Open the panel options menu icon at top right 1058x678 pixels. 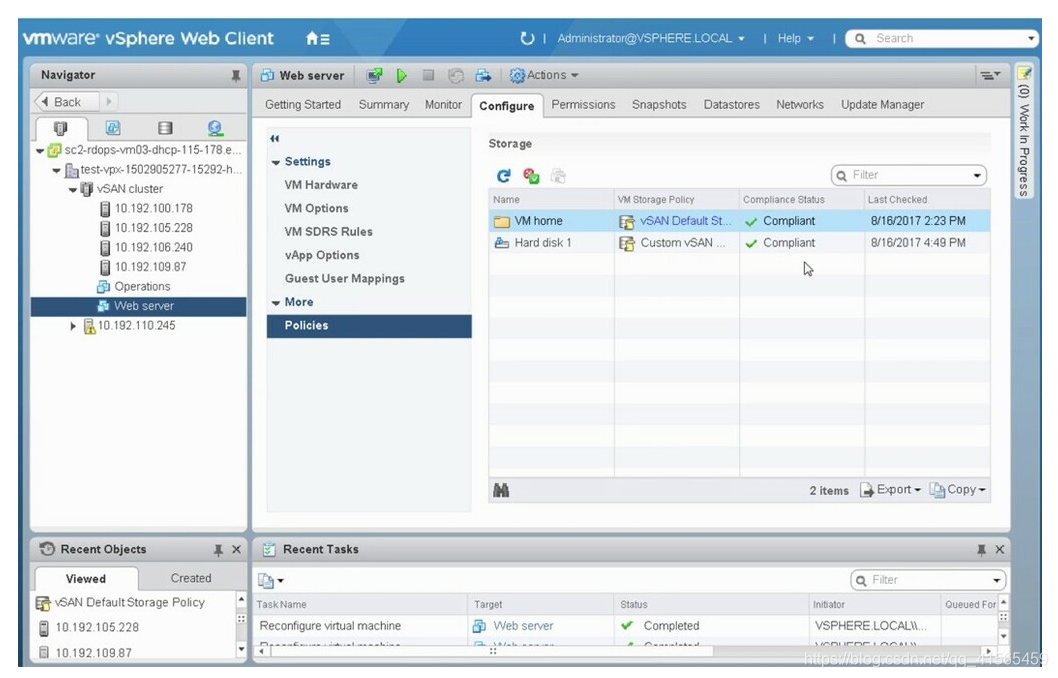click(990, 75)
